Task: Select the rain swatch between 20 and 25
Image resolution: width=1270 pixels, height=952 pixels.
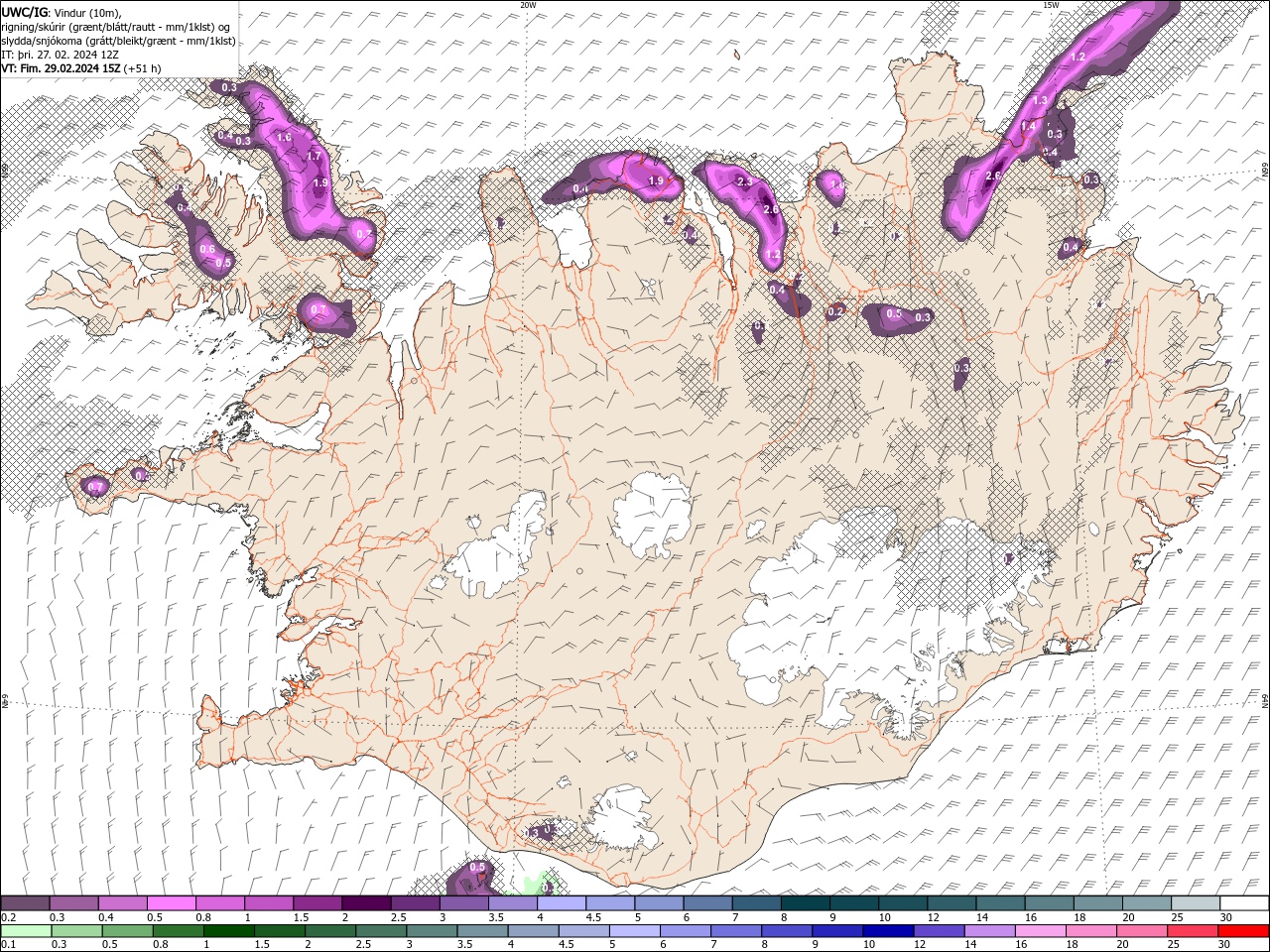Action: tap(1141, 931)
